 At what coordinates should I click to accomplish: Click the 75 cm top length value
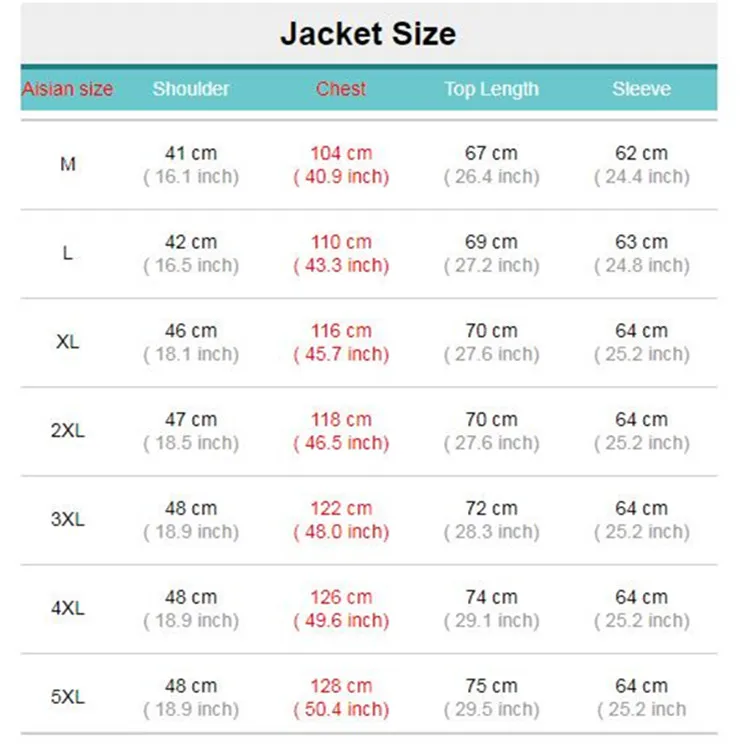tap(491, 686)
